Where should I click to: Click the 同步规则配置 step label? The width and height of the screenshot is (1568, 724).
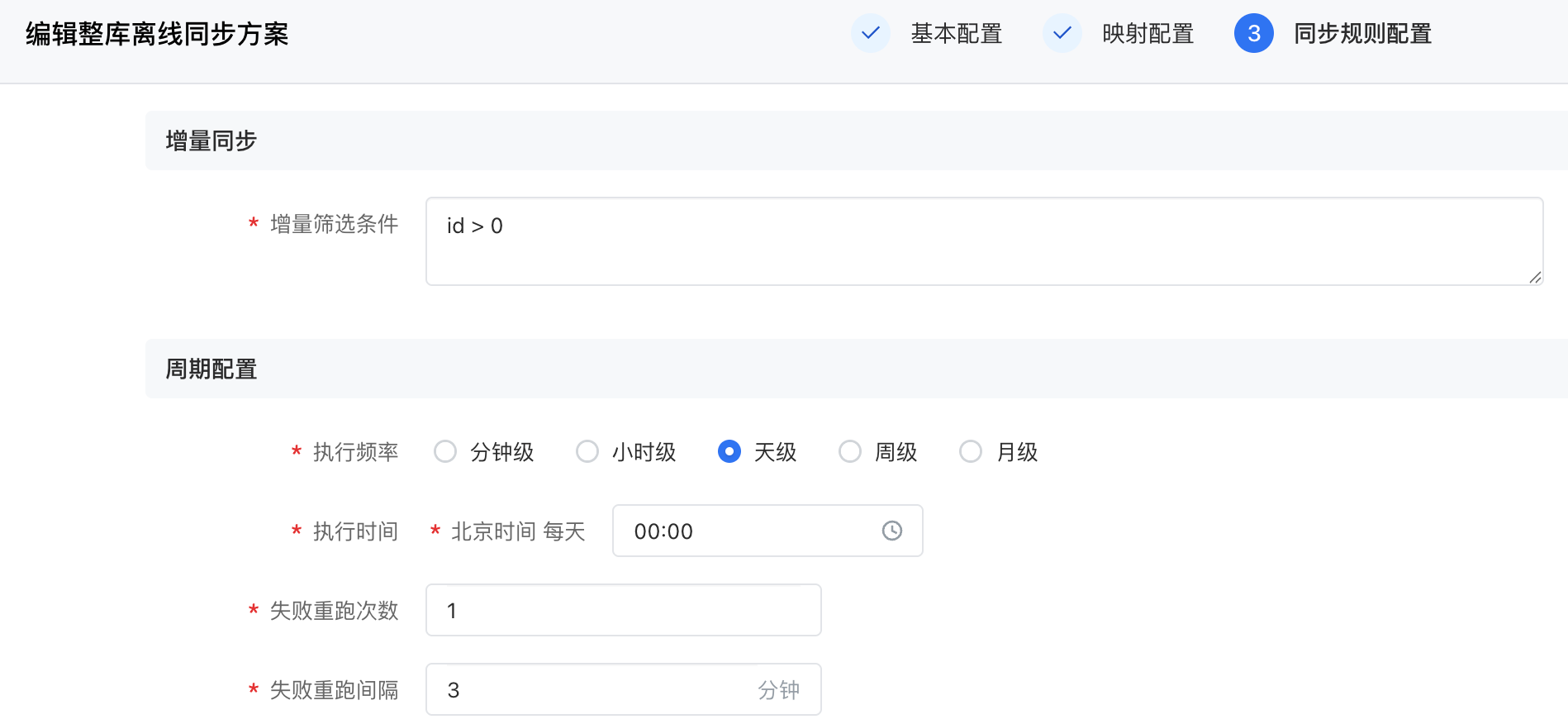pyautogui.click(x=1363, y=33)
